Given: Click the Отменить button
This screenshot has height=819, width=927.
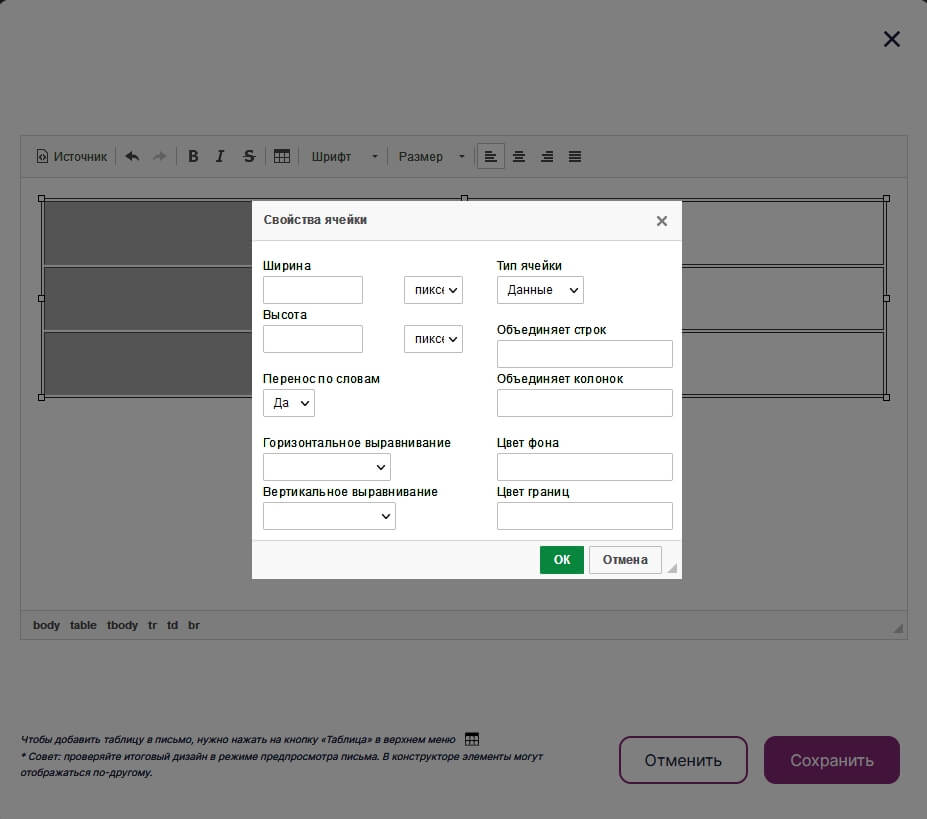Looking at the screenshot, I should click(x=683, y=760).
